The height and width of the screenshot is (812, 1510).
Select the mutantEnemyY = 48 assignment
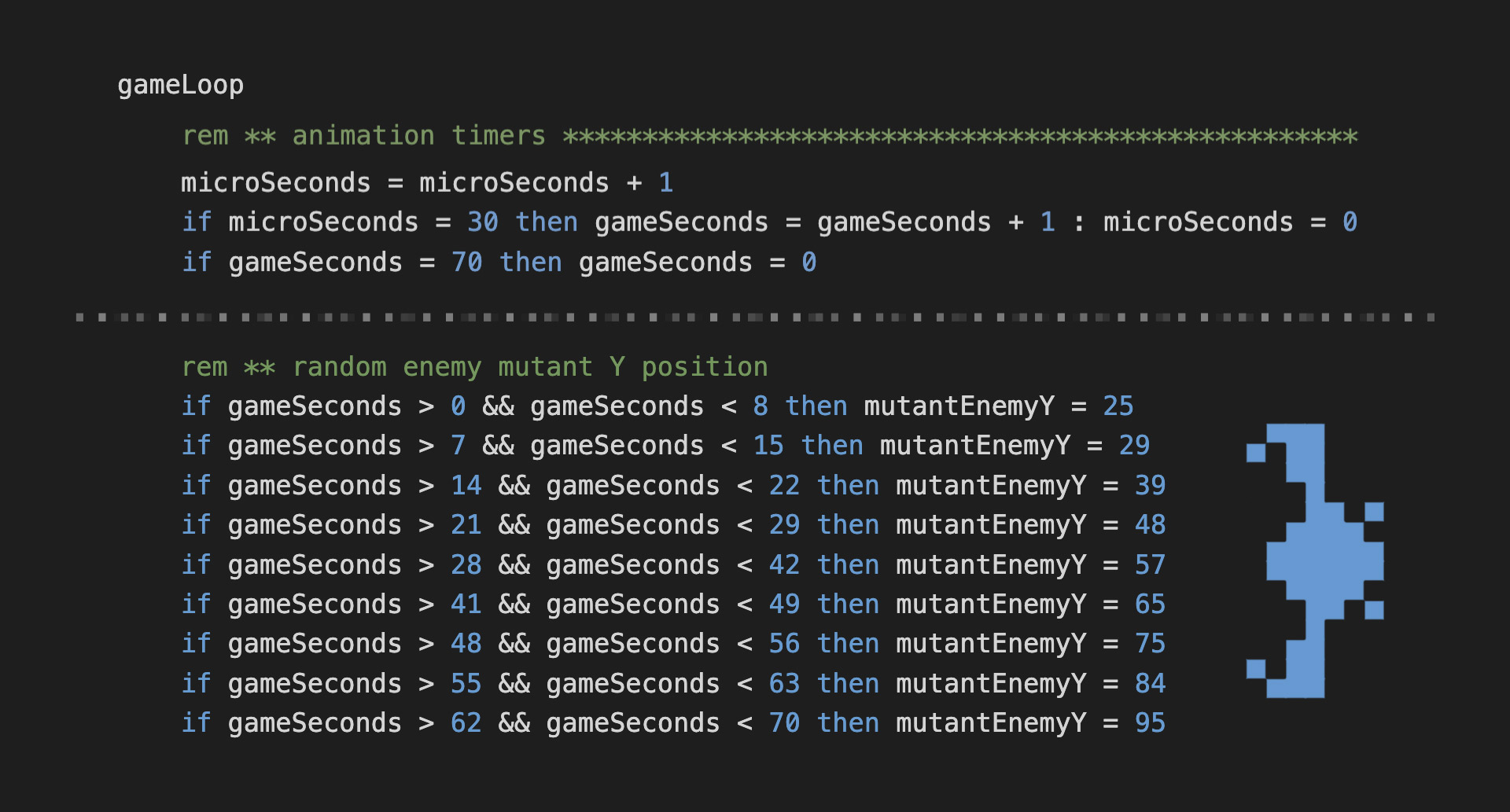pos(1030,524)
